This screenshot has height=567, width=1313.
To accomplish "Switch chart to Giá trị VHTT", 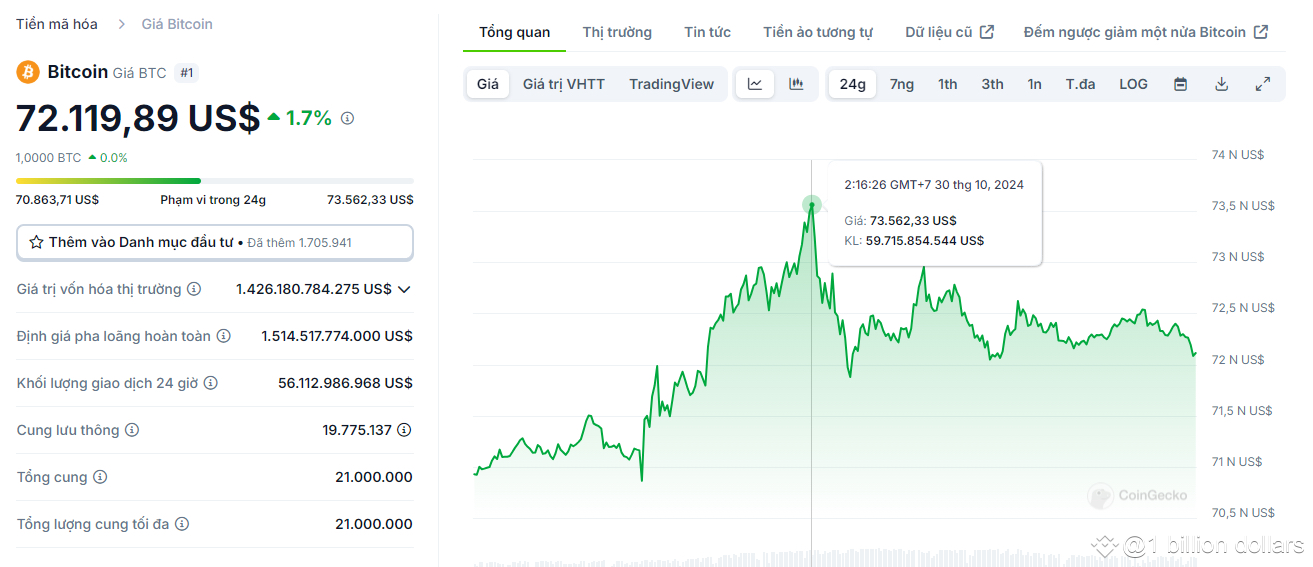I will click(563, 84).
